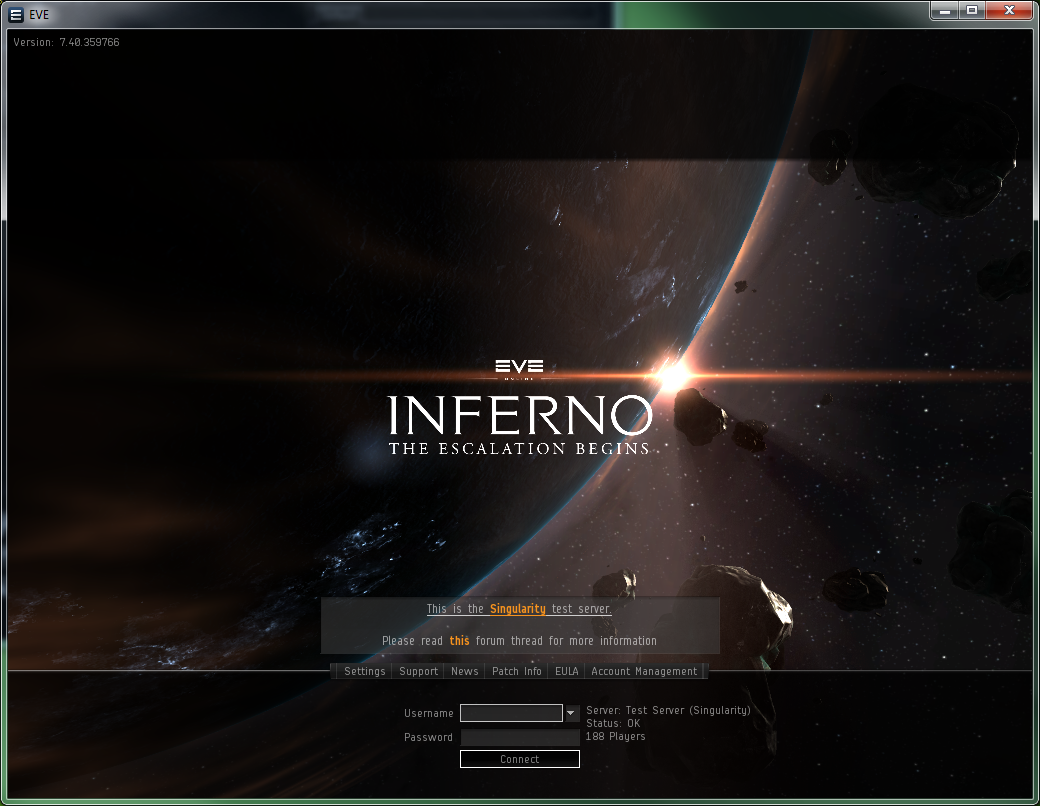Select News in the login menu bar
The width and height of the screenshot is (1040, 806).
point(464,671)
